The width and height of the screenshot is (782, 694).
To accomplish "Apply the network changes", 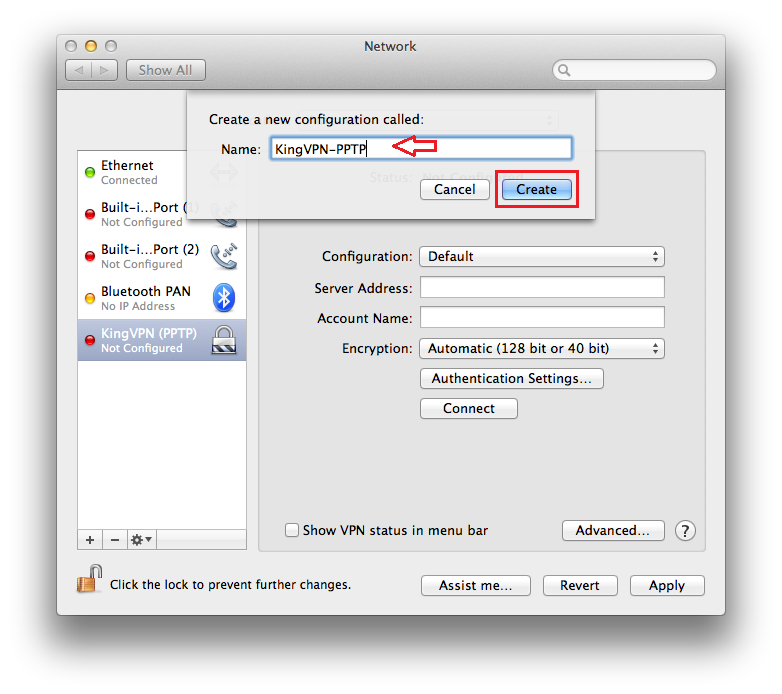I will click(667, 585).
